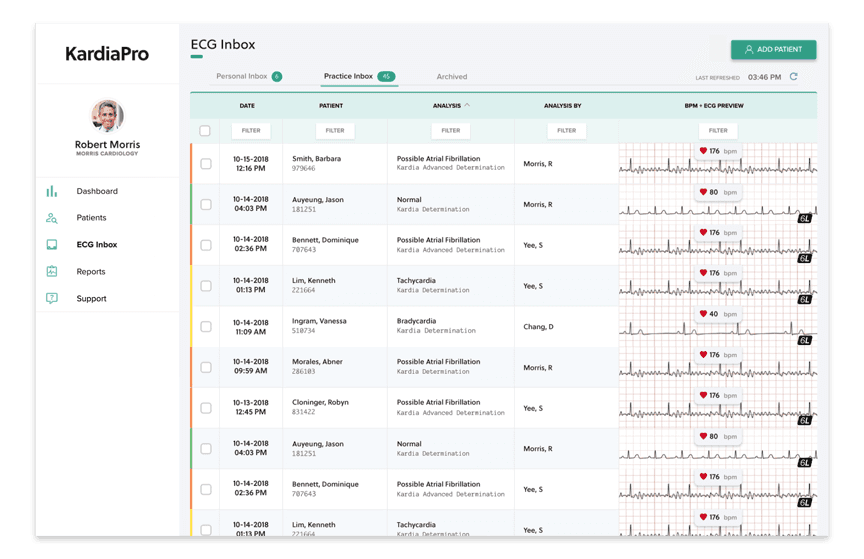Open the Filter under Analysis By column
Image resolution: width=864 pixels, height=559 pixels.
566,131
